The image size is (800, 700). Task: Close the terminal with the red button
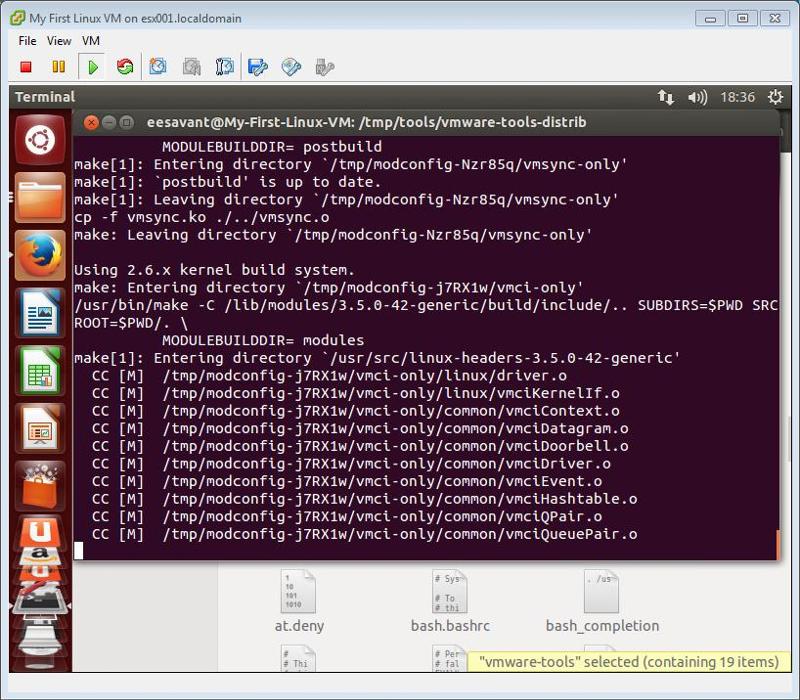91,122
